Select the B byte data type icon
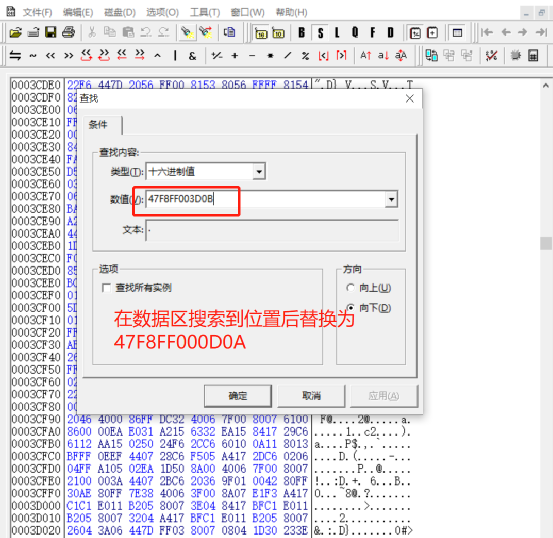553x538 pixels. point(302,33)
